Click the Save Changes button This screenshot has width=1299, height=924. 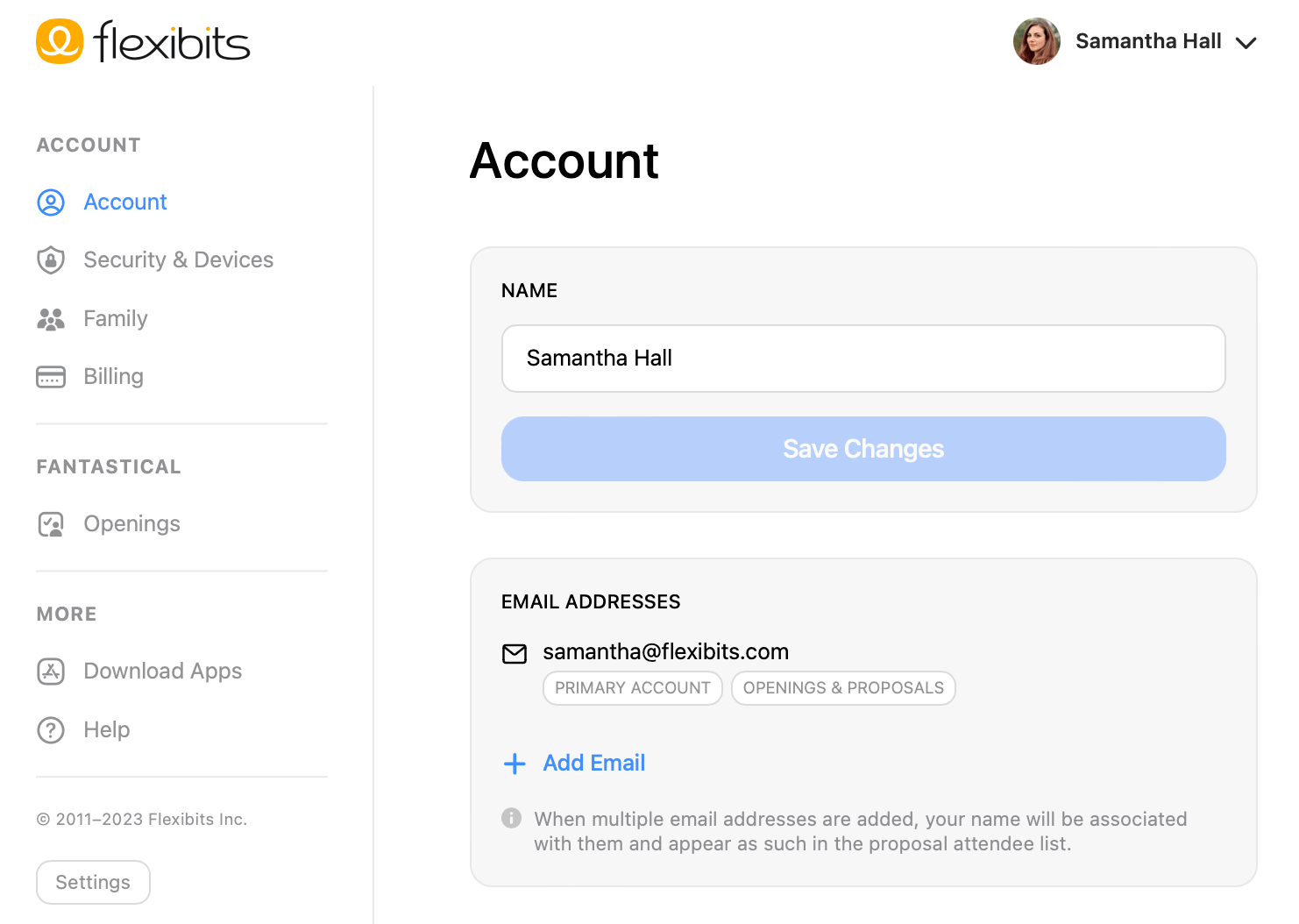click(863, 449)
